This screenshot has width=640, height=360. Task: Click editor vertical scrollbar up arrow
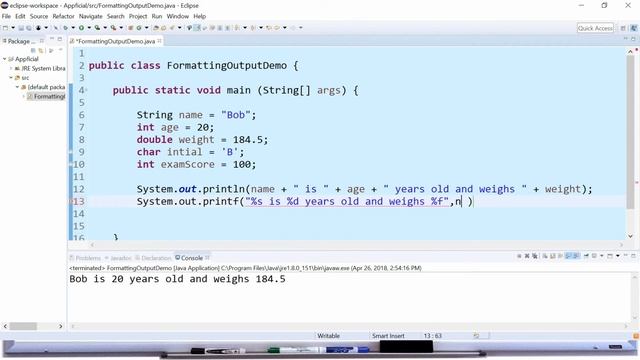pos(630,51)
